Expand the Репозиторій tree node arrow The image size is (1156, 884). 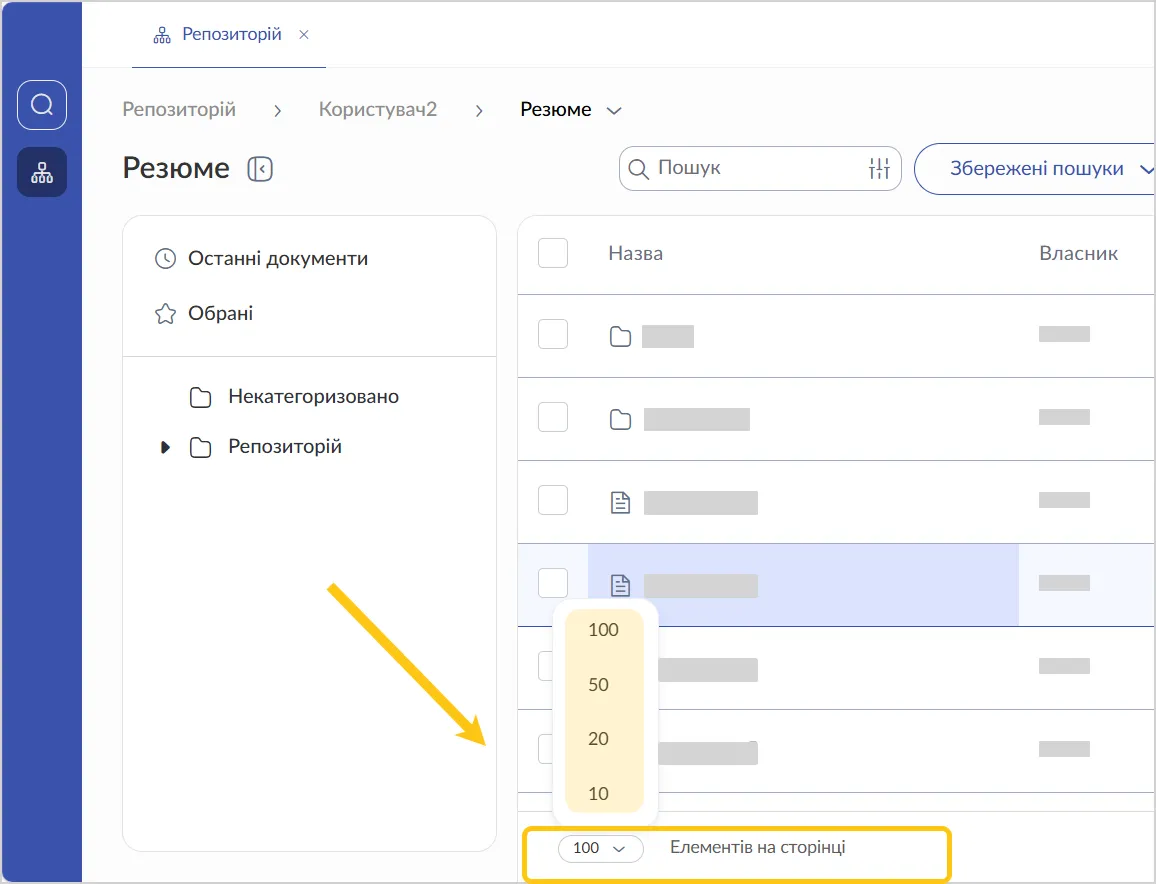(166, 447)
